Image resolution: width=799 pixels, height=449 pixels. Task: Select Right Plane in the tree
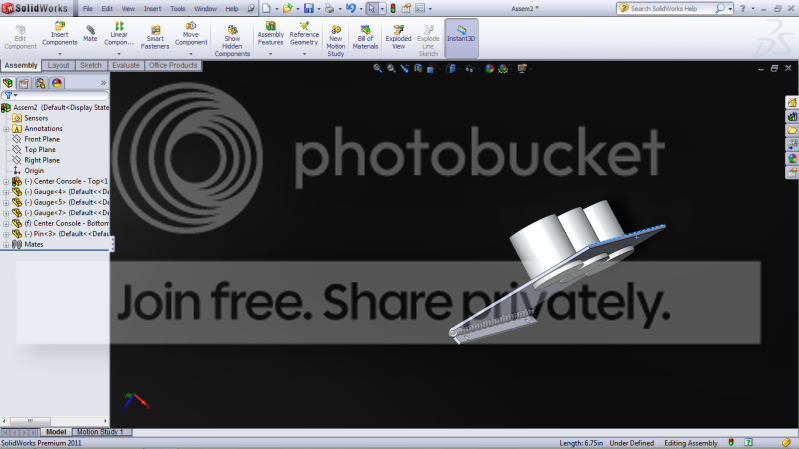[x=42, y=160]
